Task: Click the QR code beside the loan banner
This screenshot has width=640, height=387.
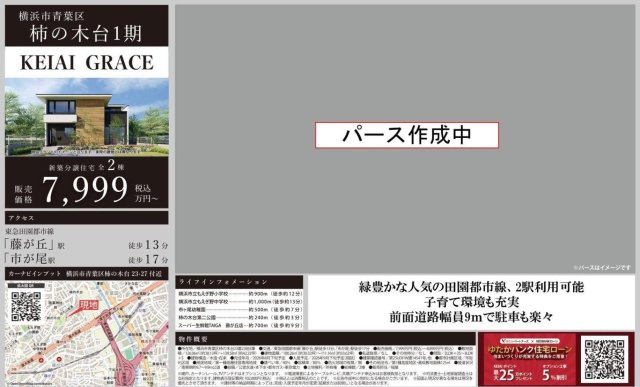Action: click(x=604, y=360)
